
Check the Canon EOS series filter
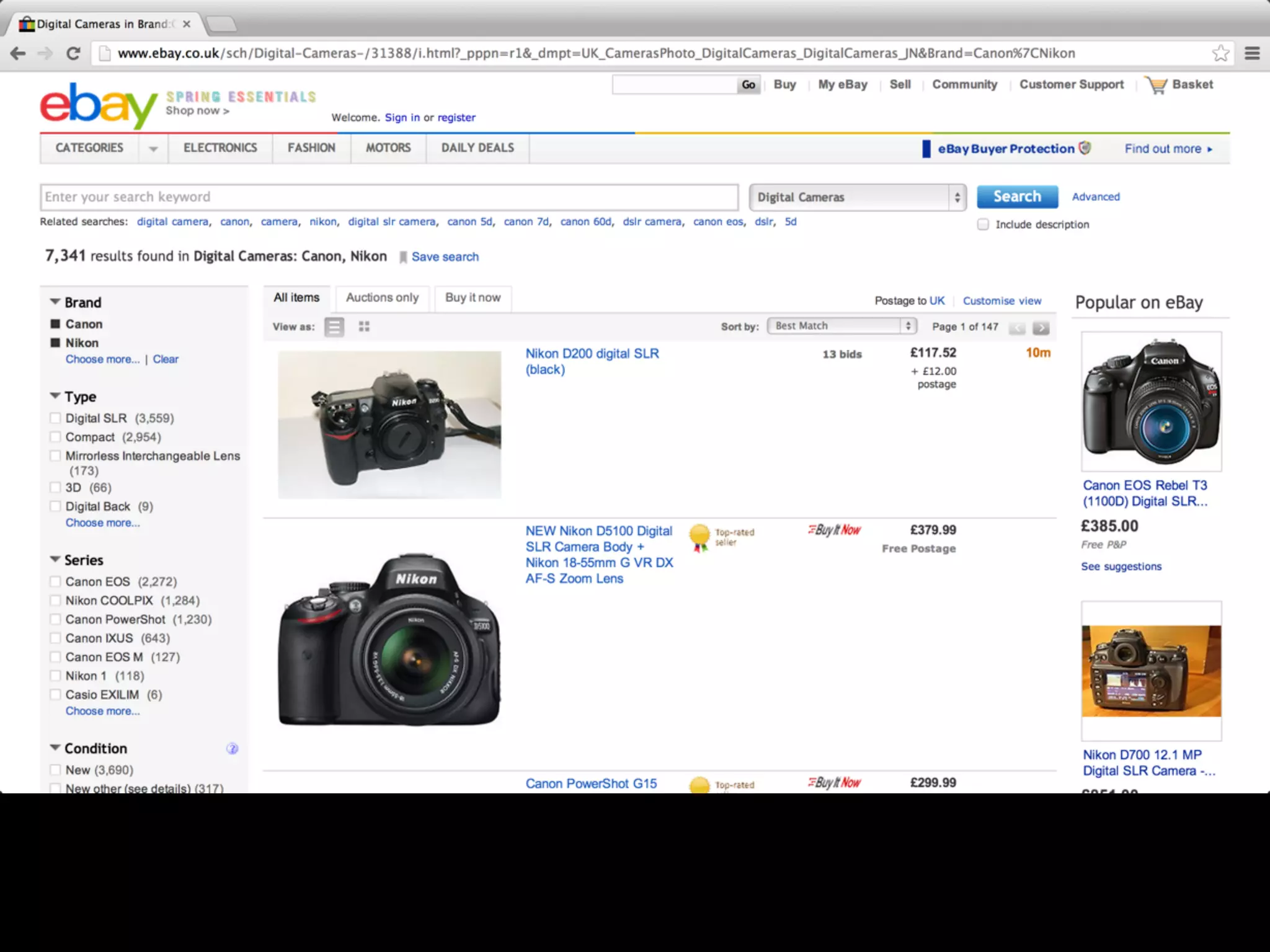tap(55, 582)
